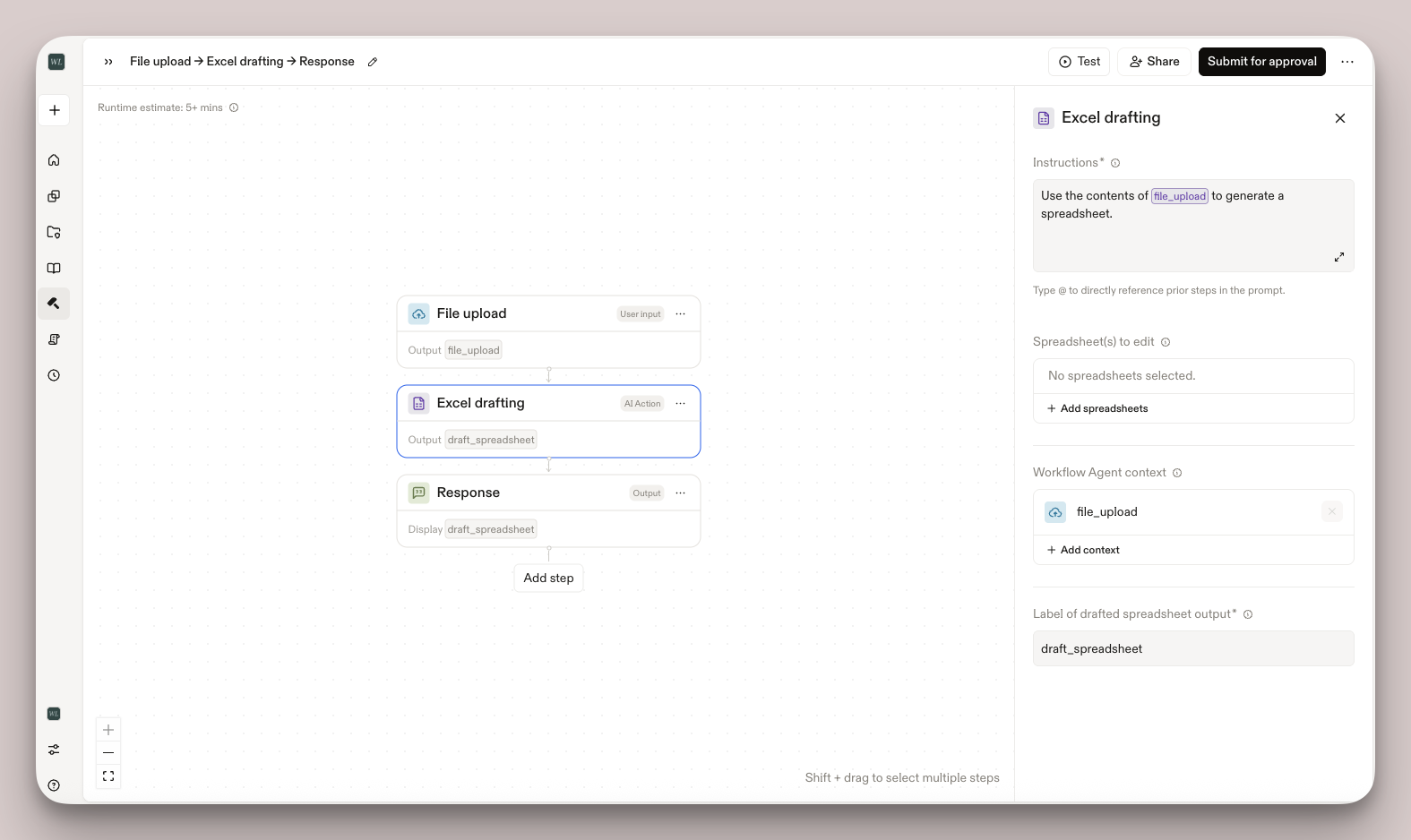Open the help question mark icon
This screenshot has height=840, width=1411.
pos(54,785)
